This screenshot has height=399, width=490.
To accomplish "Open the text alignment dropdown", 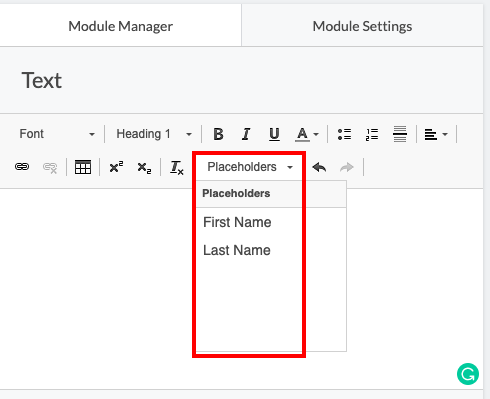I will click(436, 134).
